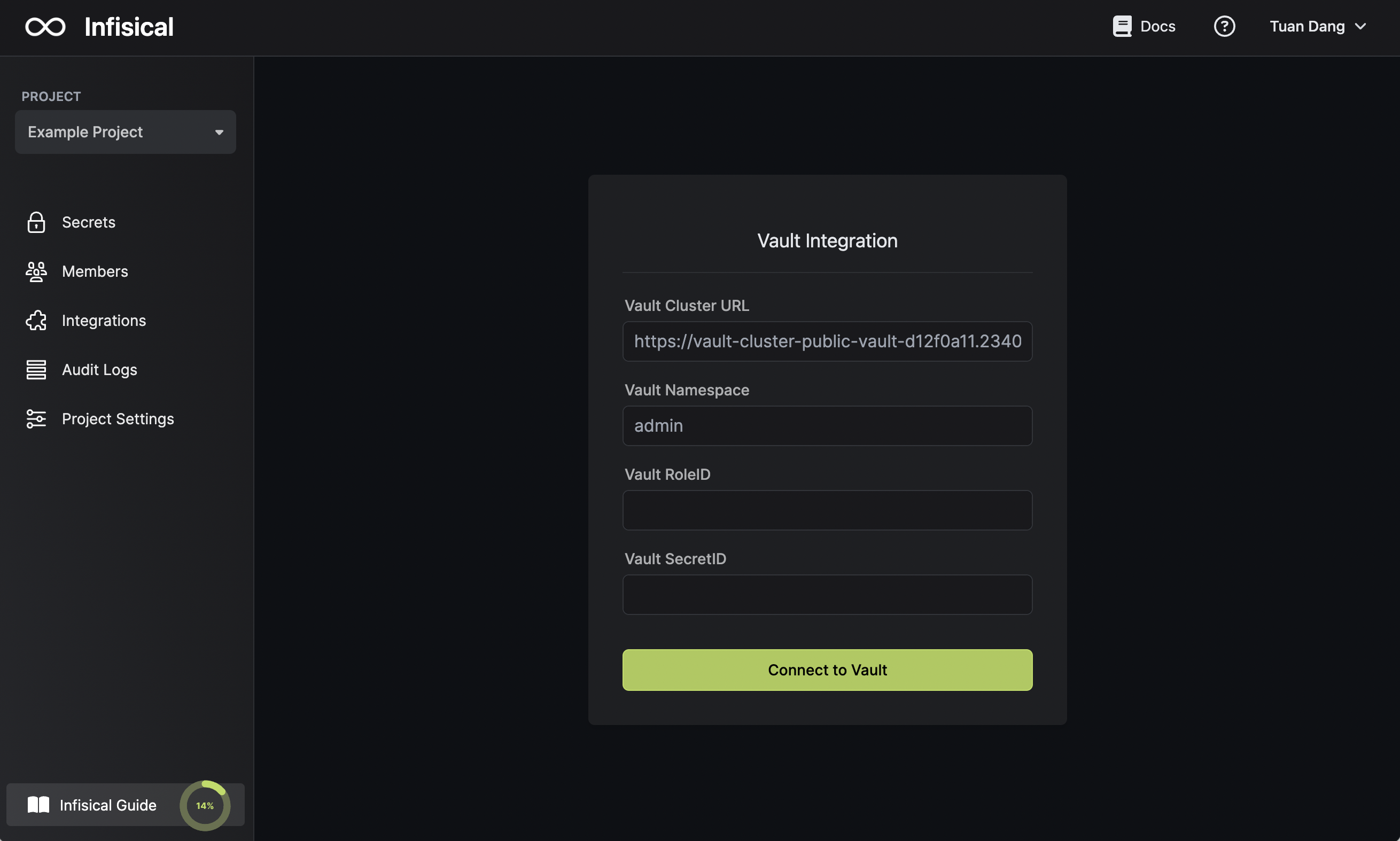Click the Secrets lock icon
Image resolution: width=1400 pixels, height=841 pixels.
(36, 222)
